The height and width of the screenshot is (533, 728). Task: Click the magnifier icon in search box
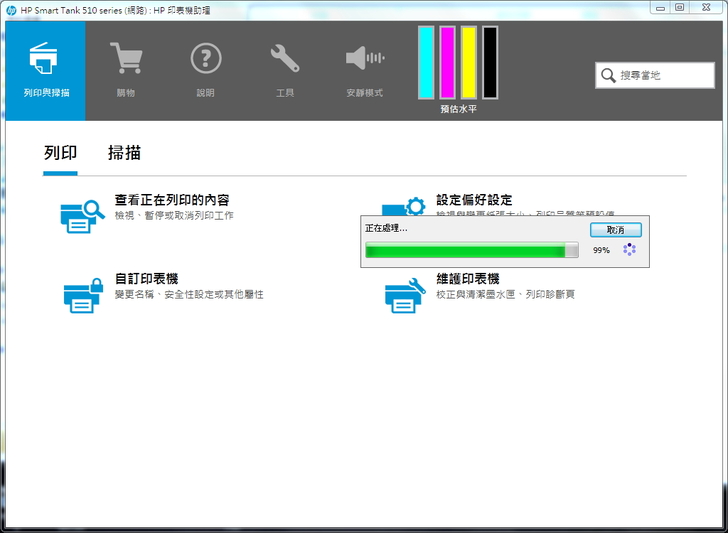click(x=608, y=75)
